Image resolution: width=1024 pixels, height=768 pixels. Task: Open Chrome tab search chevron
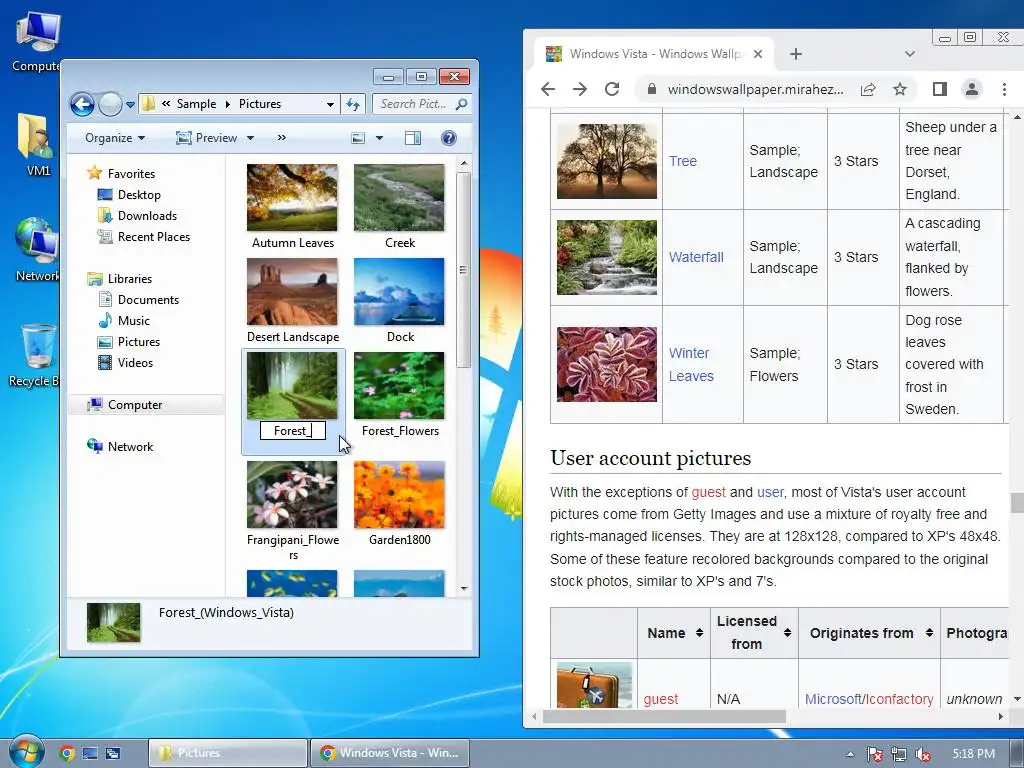tap(910, 54)
